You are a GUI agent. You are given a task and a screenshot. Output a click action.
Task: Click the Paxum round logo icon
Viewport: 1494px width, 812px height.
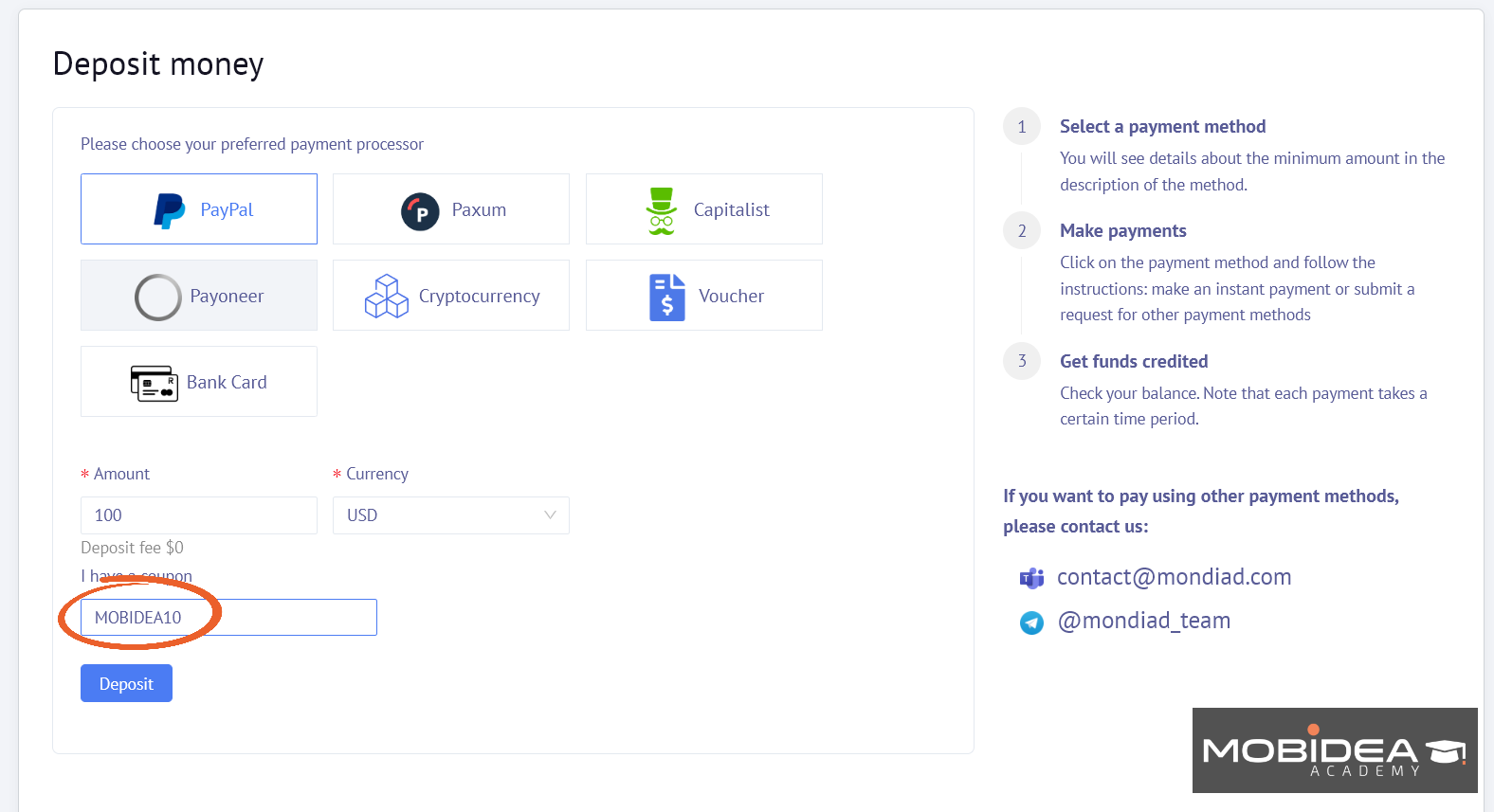coord(420,211)
